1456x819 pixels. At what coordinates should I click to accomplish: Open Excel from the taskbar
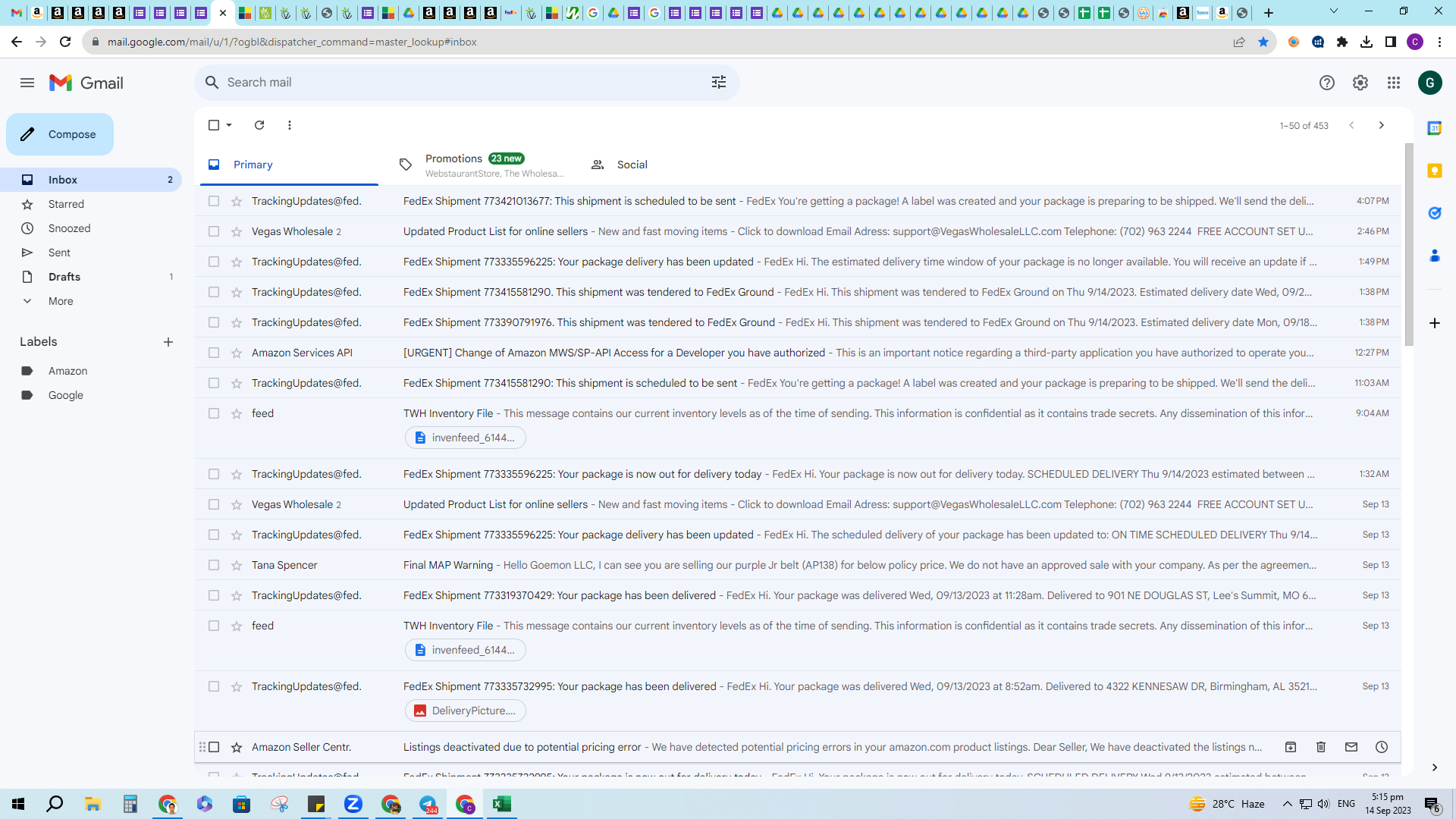coord(502,804)
